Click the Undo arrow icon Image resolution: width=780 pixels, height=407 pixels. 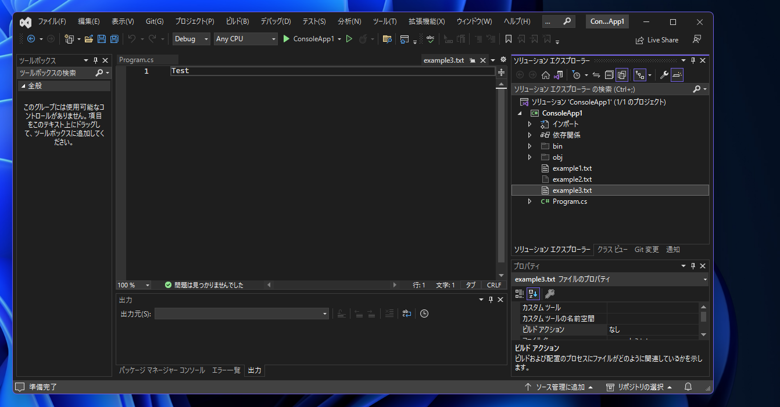[x=131, y=39]
